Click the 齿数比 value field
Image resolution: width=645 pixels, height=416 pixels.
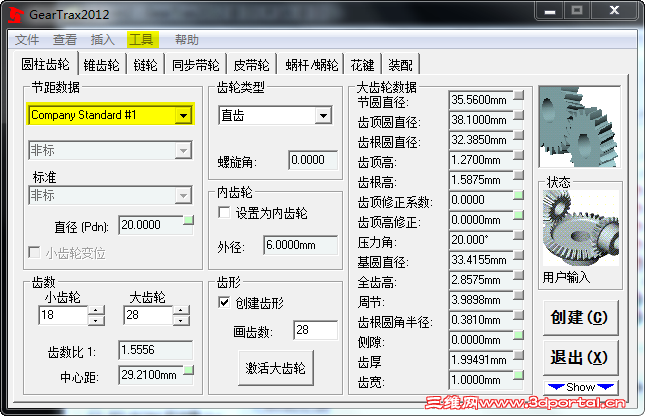(155, 350)
